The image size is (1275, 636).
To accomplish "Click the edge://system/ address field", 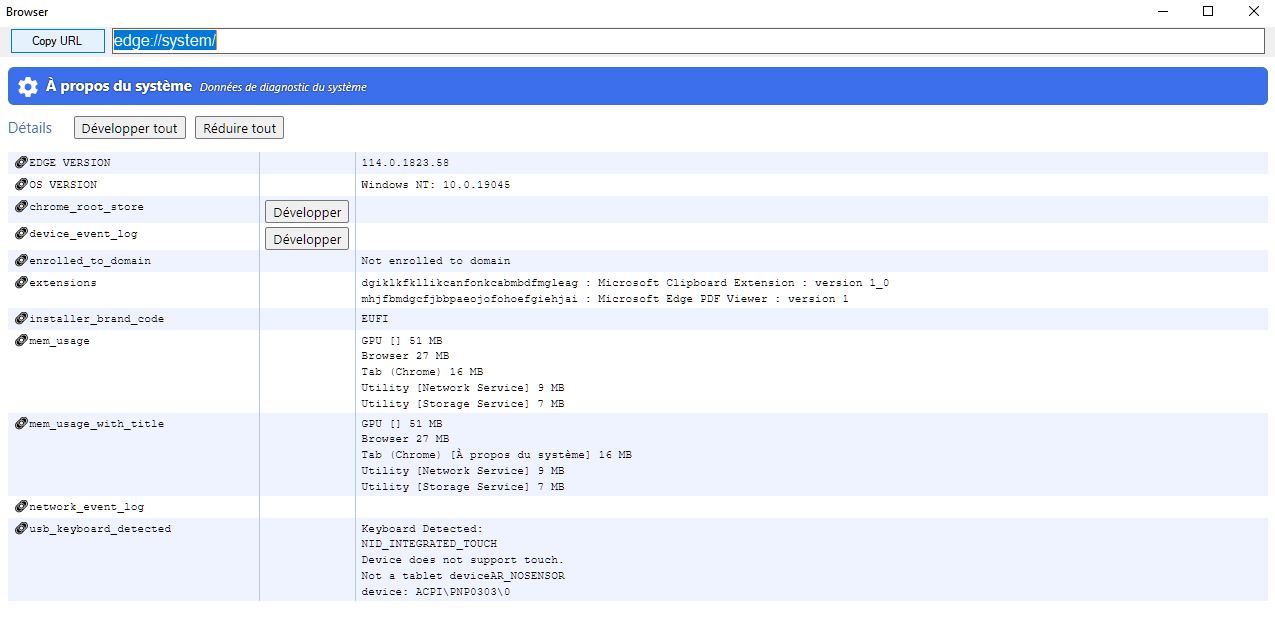I will click(688, 41).
